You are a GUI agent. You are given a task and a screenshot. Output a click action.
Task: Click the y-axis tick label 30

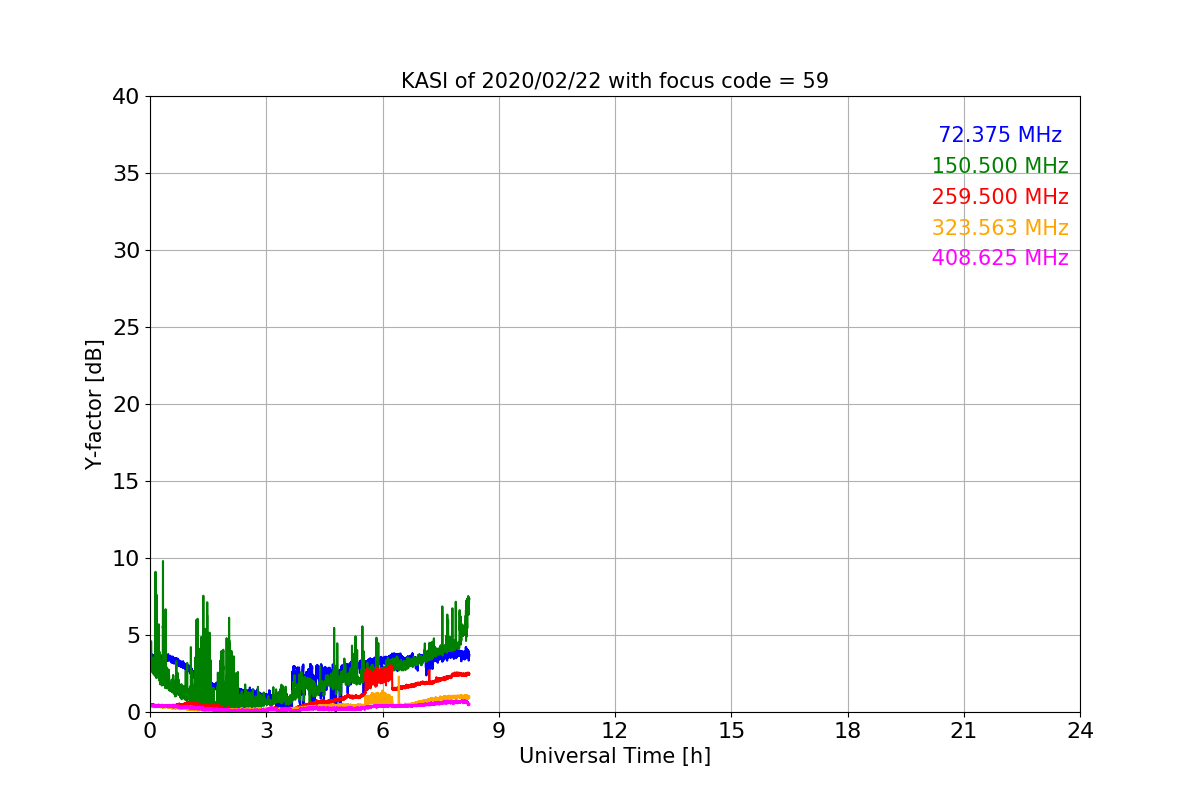(126, 251)
